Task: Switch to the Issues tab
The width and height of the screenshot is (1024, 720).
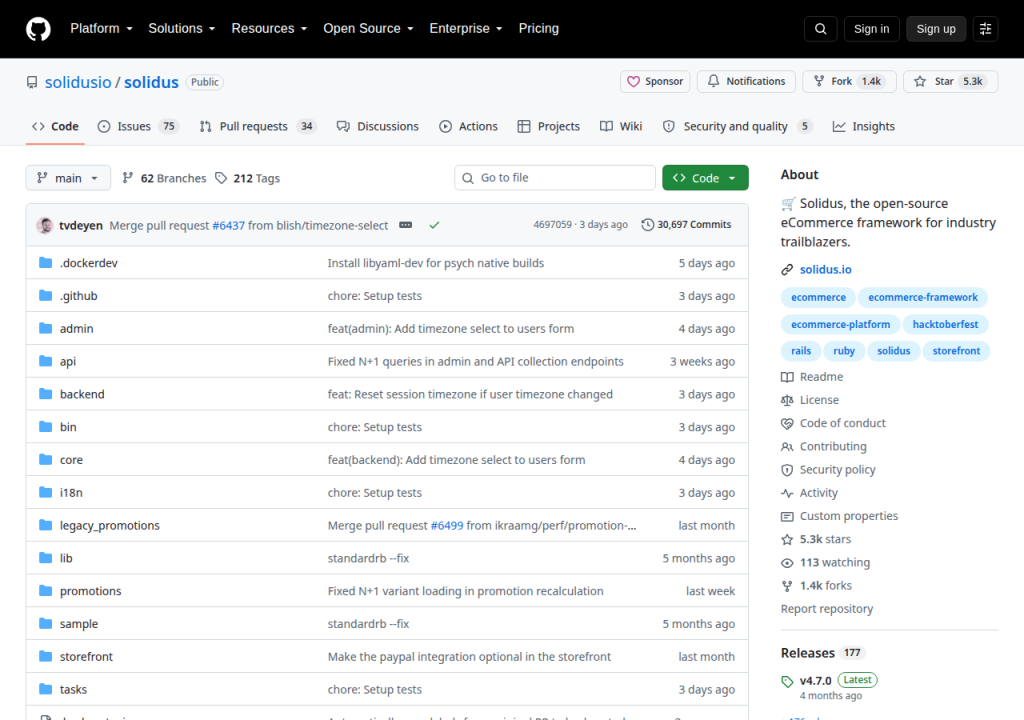Action: [138, 126]
